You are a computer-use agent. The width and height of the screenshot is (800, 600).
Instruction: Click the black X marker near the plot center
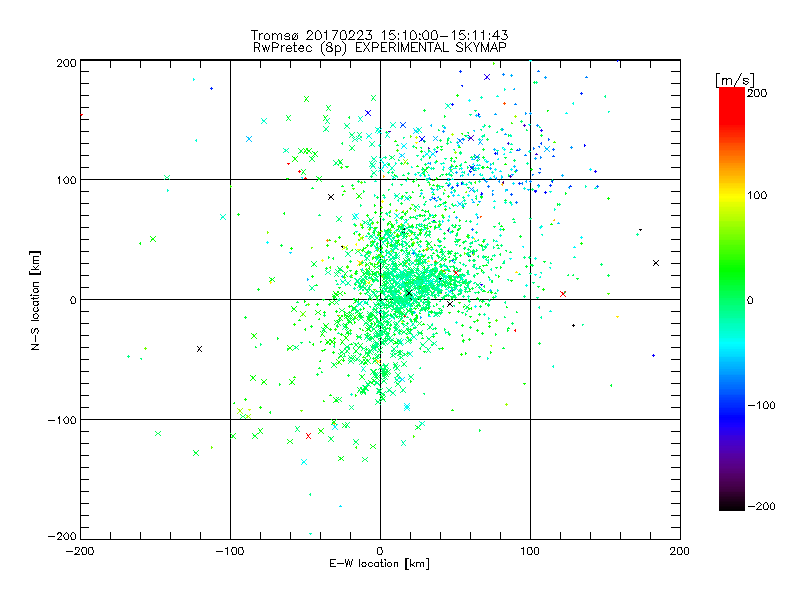point(409,293)
